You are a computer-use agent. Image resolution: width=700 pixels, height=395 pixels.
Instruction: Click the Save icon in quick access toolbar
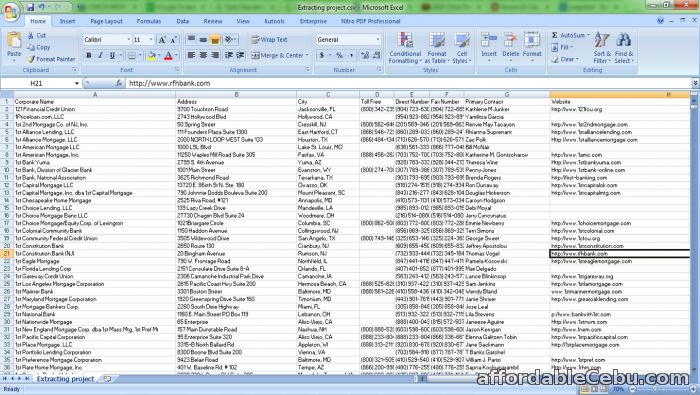30,7
